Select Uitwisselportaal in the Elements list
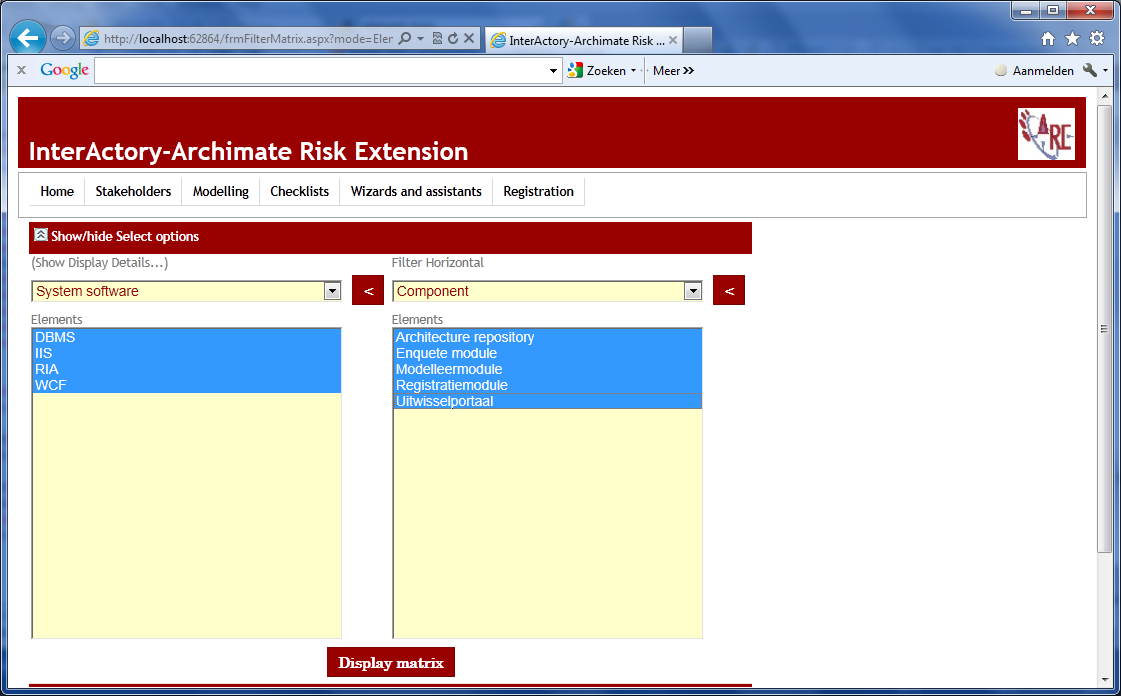Viewport: 1121px width, 696px height. pyautogui.click(x=445, y=401)
